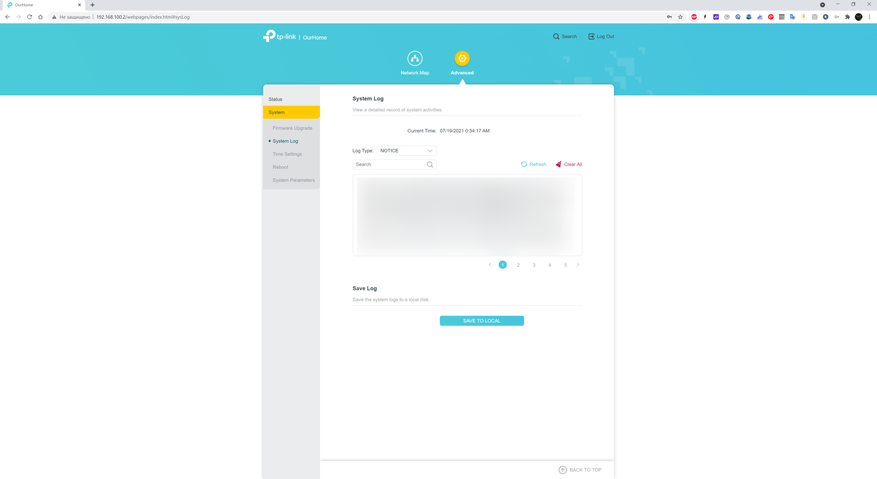Click into the log Search input field
The height and width of the screenshot is (479, 877).
[388, 165]
